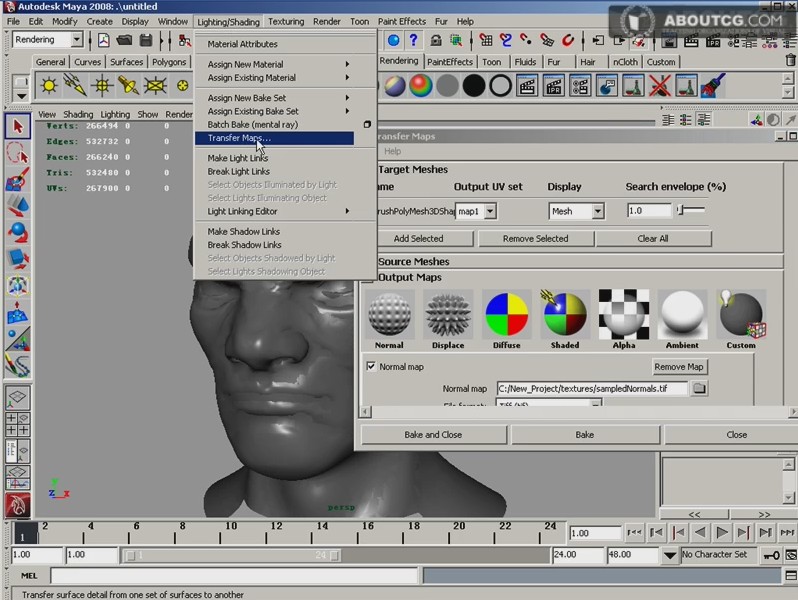Open the Output UV set map1 dropdown
Image resolution: width=798 pixels, height=600 pixels.
(x=490, y=211)
